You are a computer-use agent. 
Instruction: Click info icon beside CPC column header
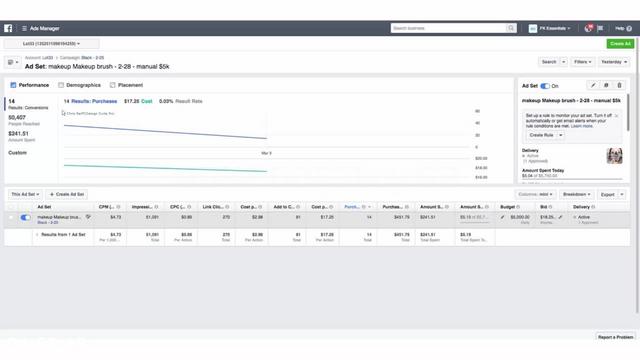(x=189, y=207)
